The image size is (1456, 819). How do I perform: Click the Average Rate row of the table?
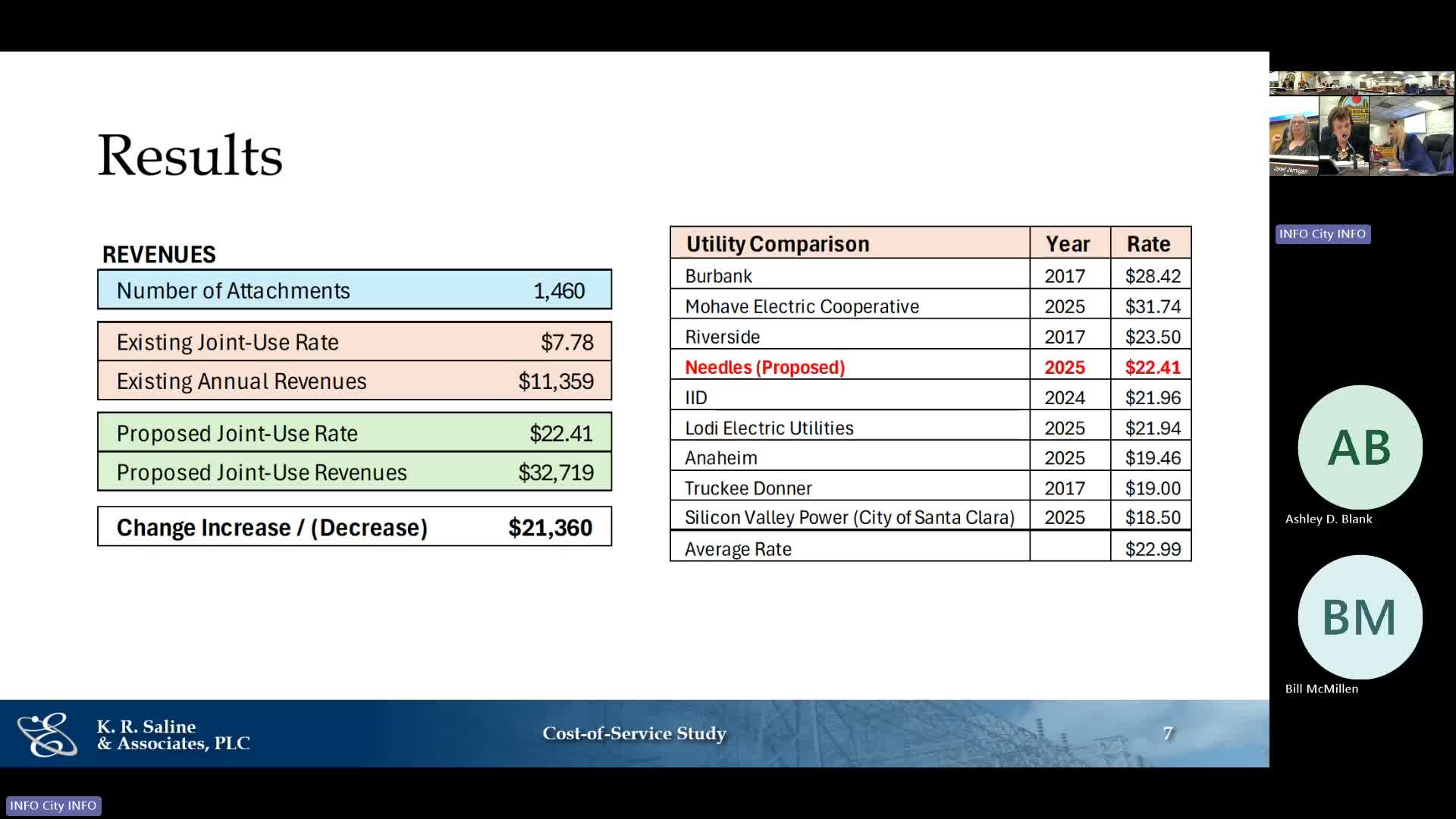849,548
